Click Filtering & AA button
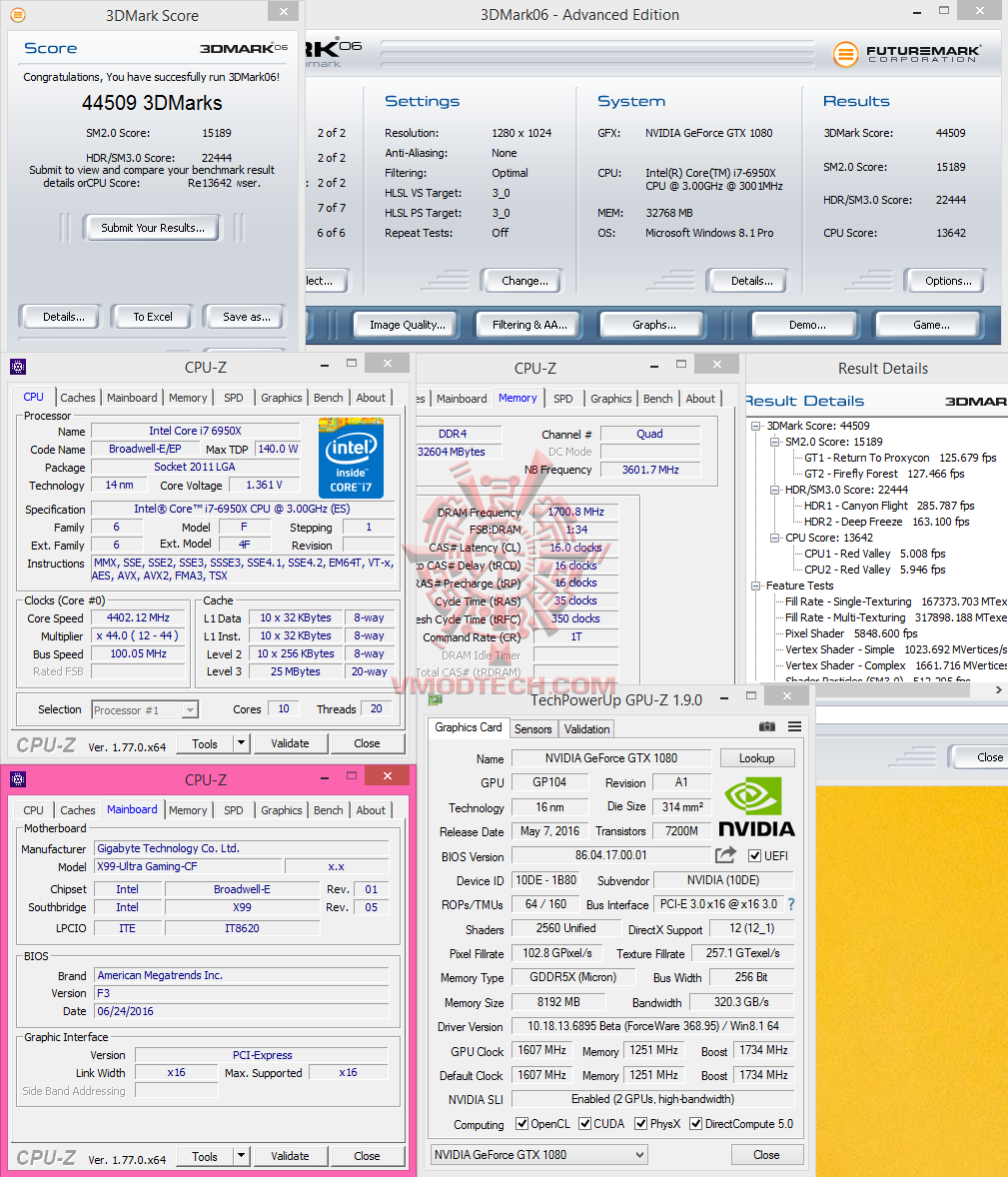This screenshot has width=1008, height=1177. point(529,325)
